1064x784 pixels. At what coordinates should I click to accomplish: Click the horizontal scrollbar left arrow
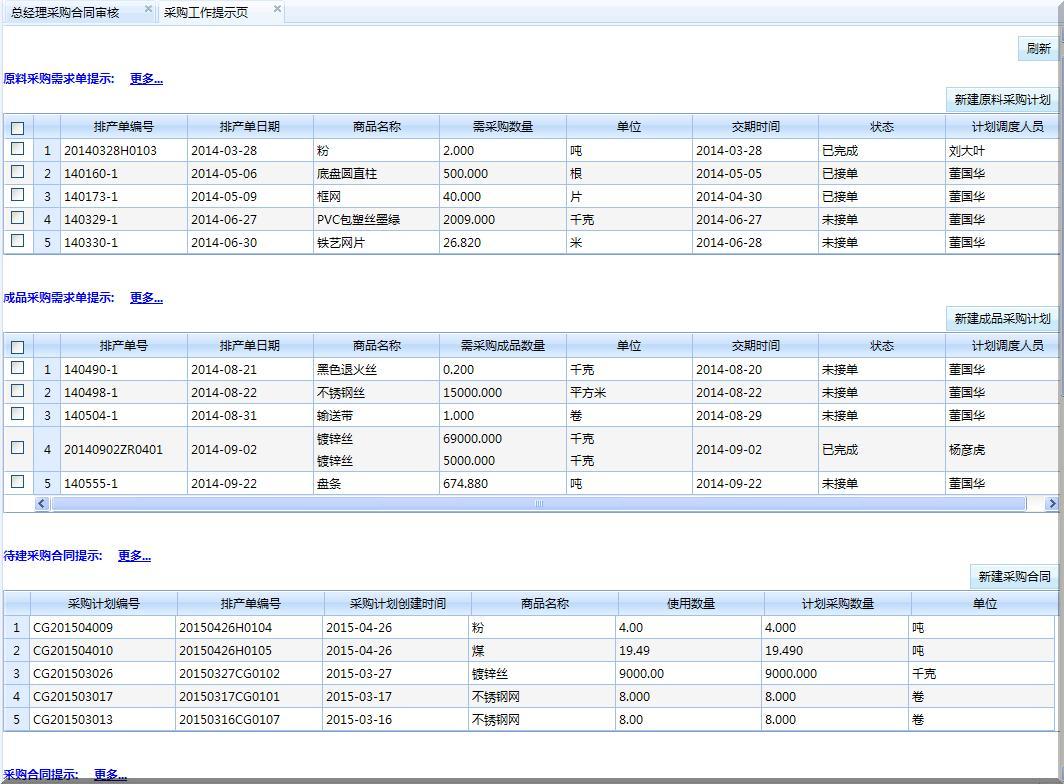point(42,504)
